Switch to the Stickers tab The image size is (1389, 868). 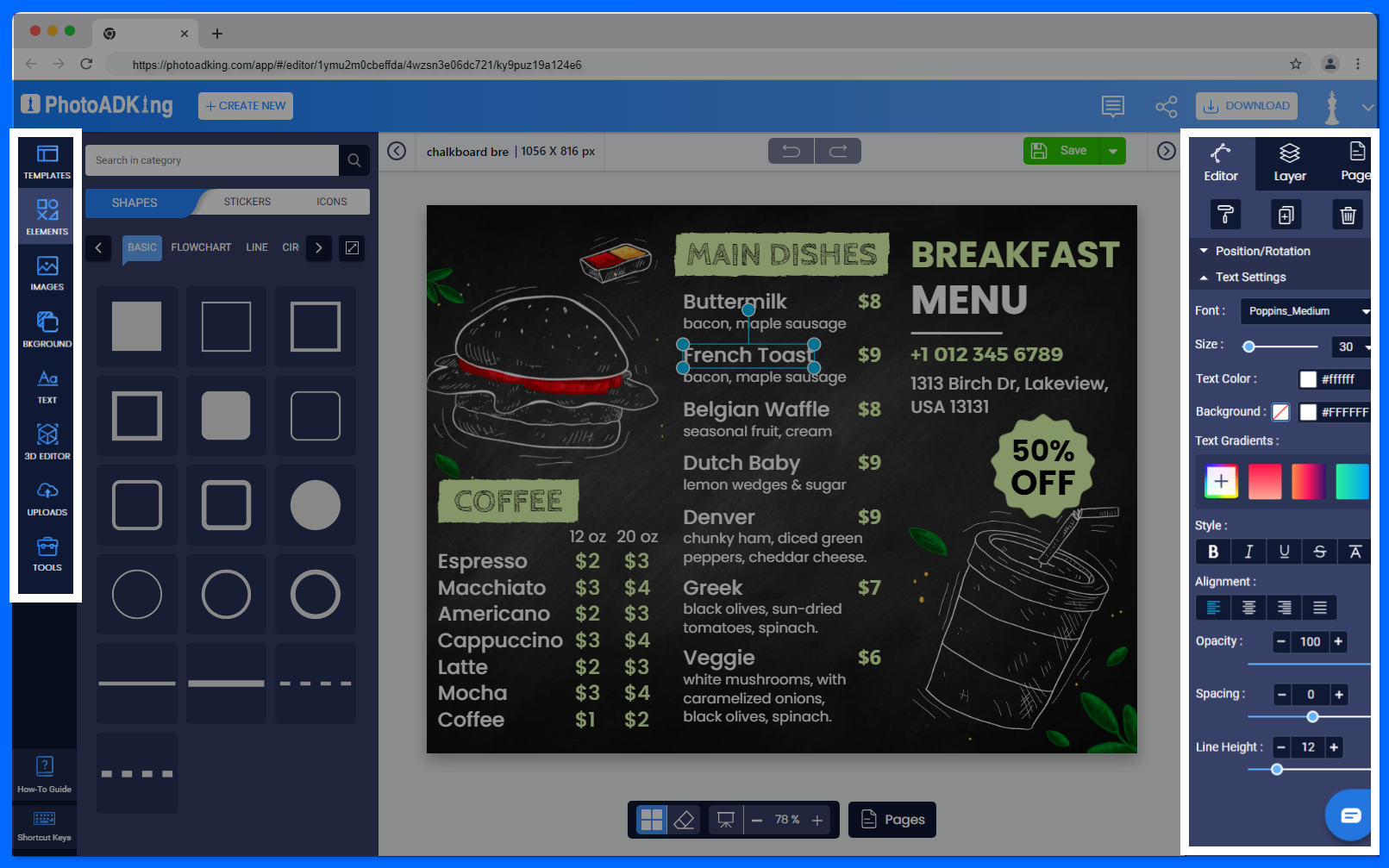coord(247,202)
